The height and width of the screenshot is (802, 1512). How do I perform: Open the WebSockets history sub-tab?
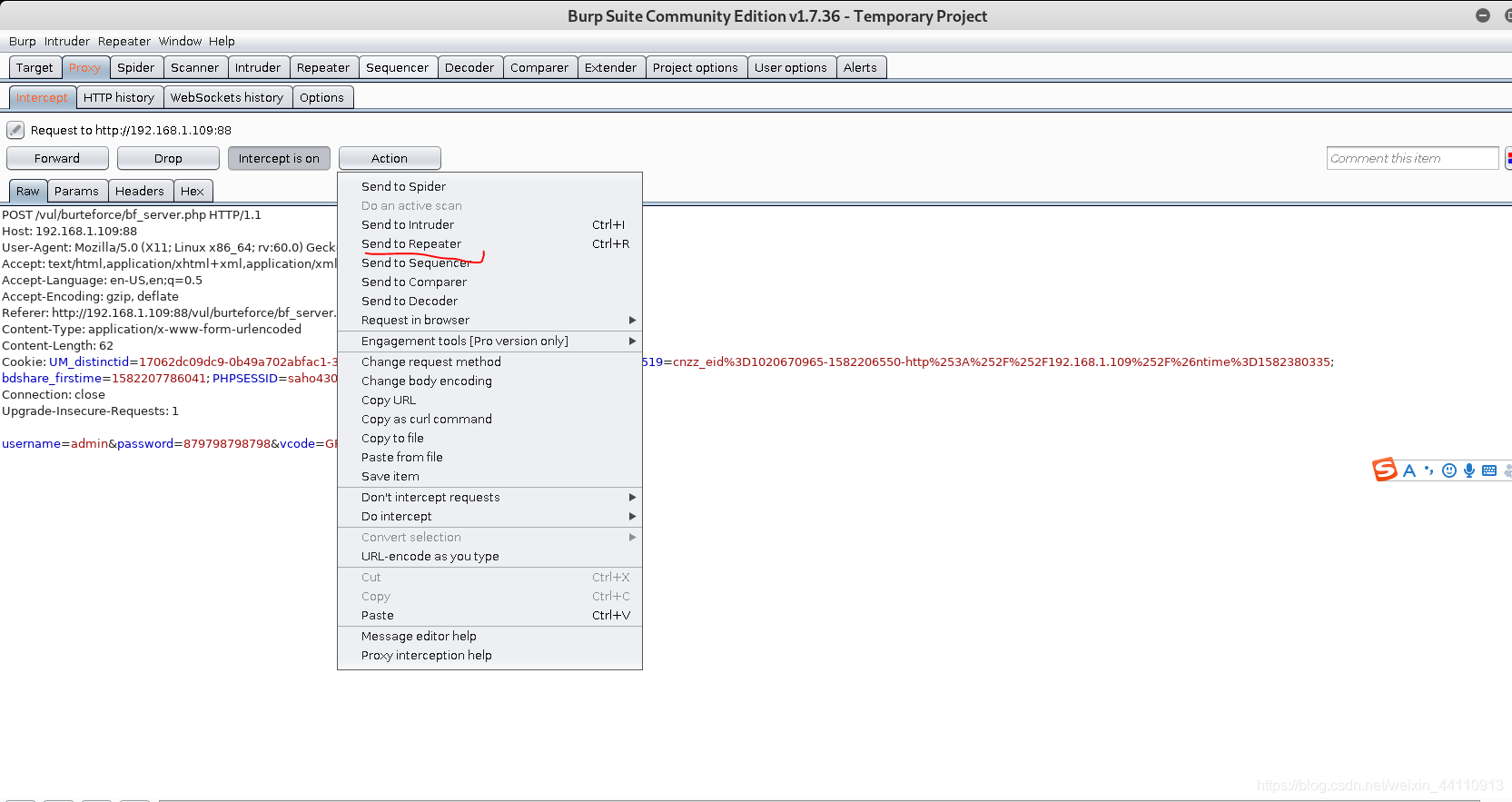tap(227, 97)
